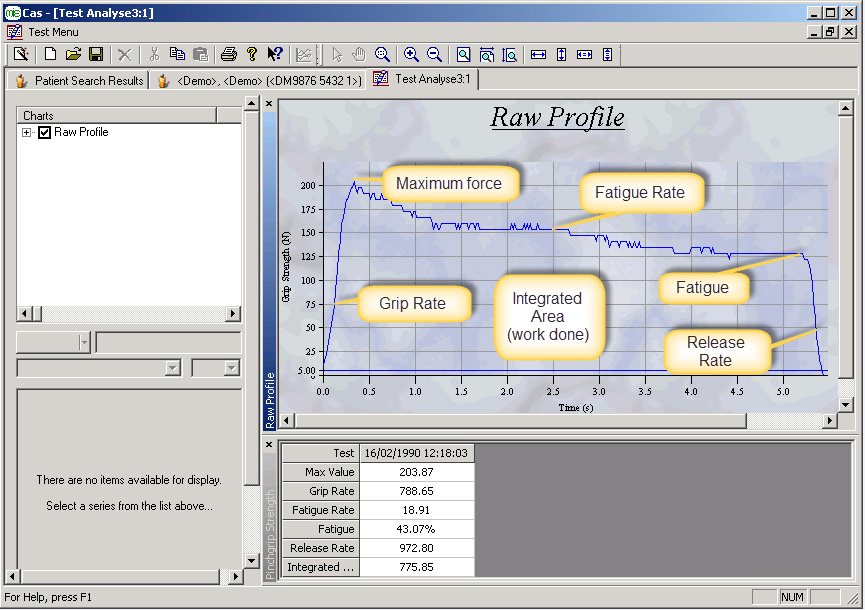865x610 pixels.
Task: Paste using the clipboard icon
Action: click(200, 54)
